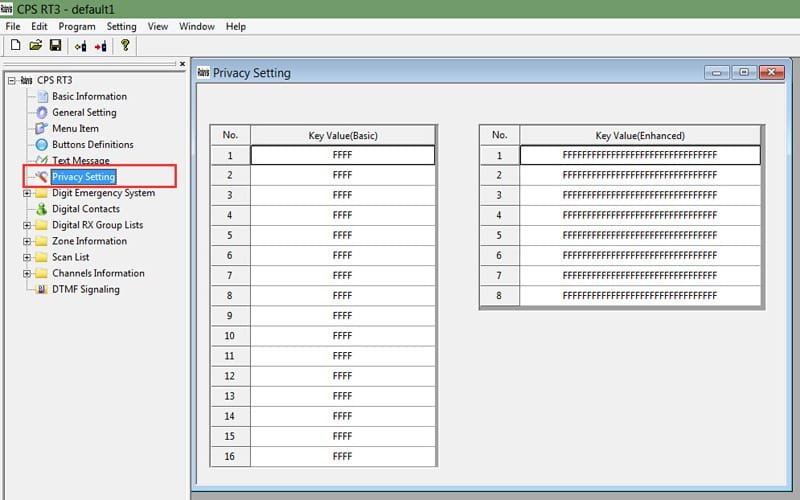Click the New file toolbar icon
The image size is (800, 500).
pyautogui.click(x=15, y=45)
